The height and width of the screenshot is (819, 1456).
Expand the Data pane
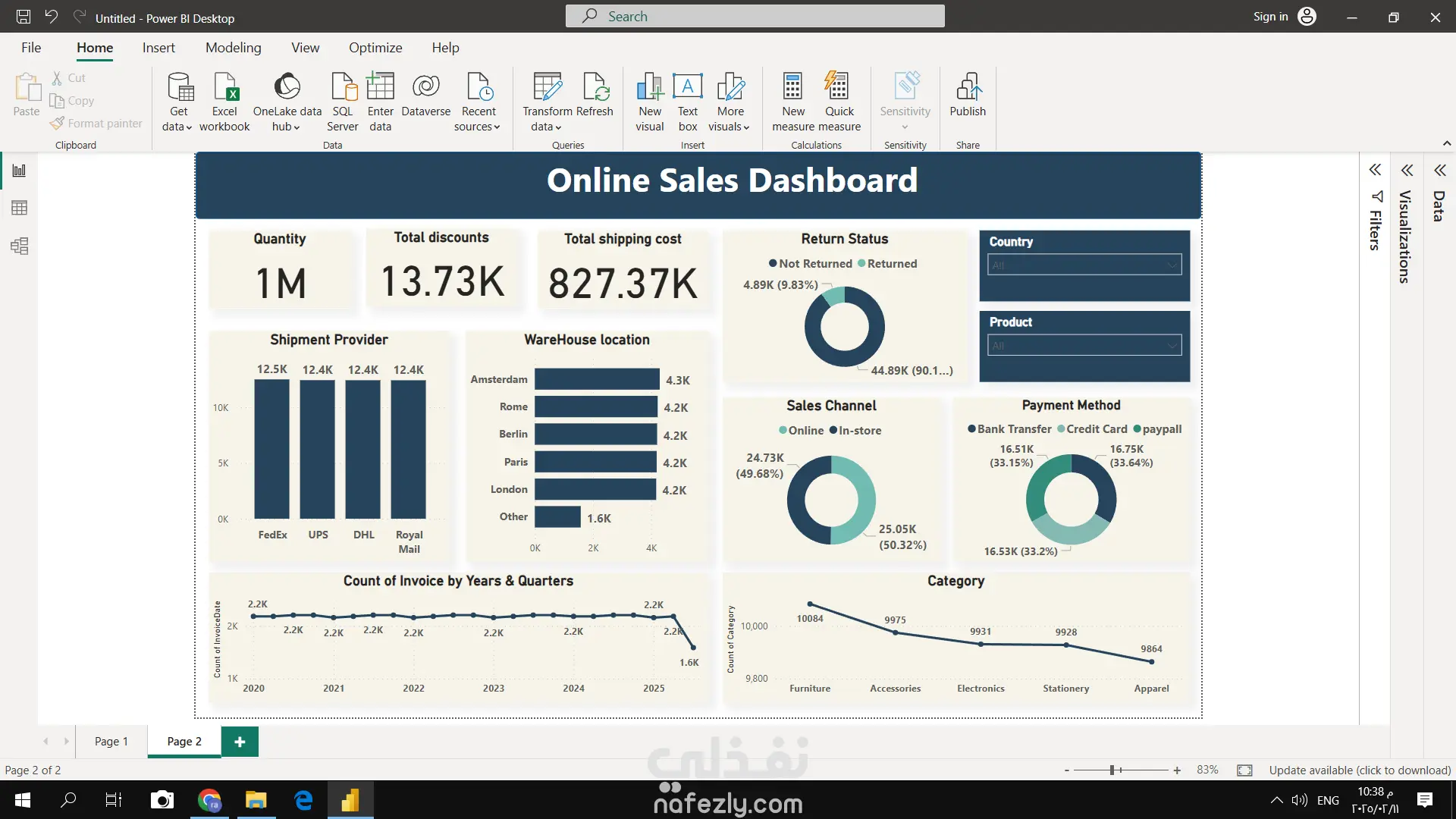pyautogui.click(x=1439, y=170)
